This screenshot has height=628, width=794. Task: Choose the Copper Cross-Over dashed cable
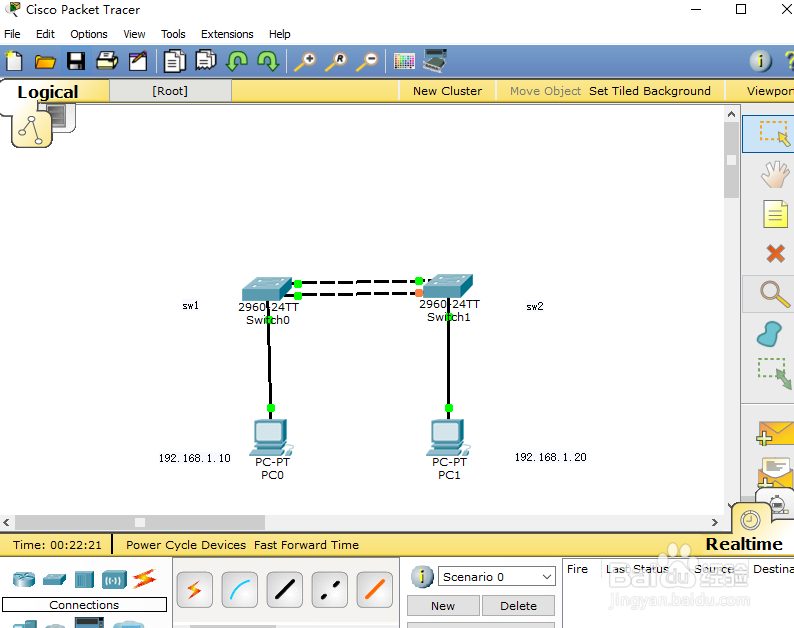[330, 590]
